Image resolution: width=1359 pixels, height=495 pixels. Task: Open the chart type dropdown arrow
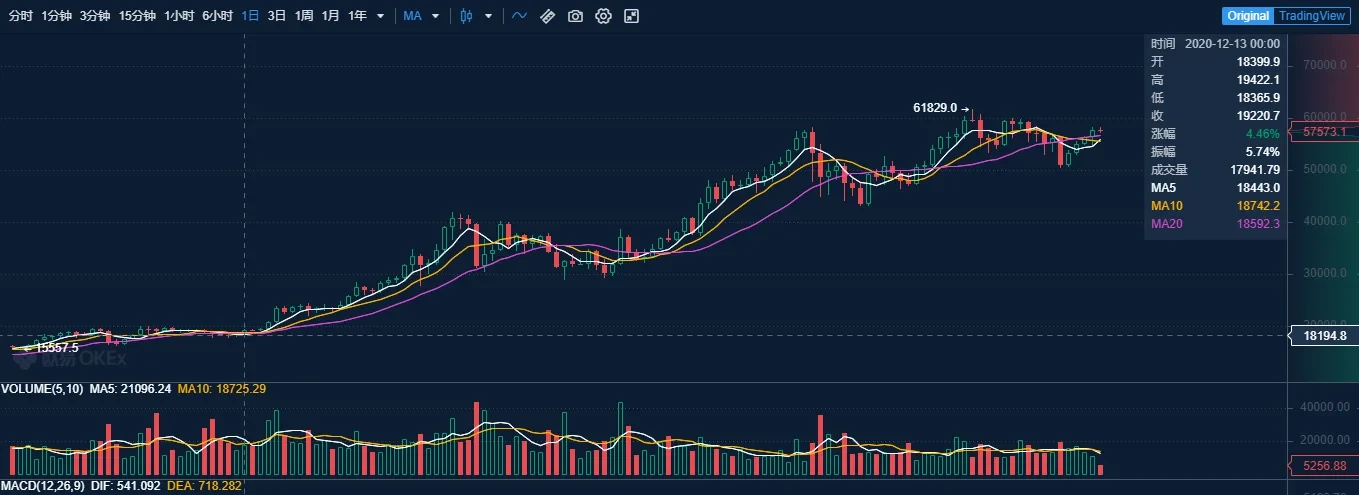coord(488,16)
